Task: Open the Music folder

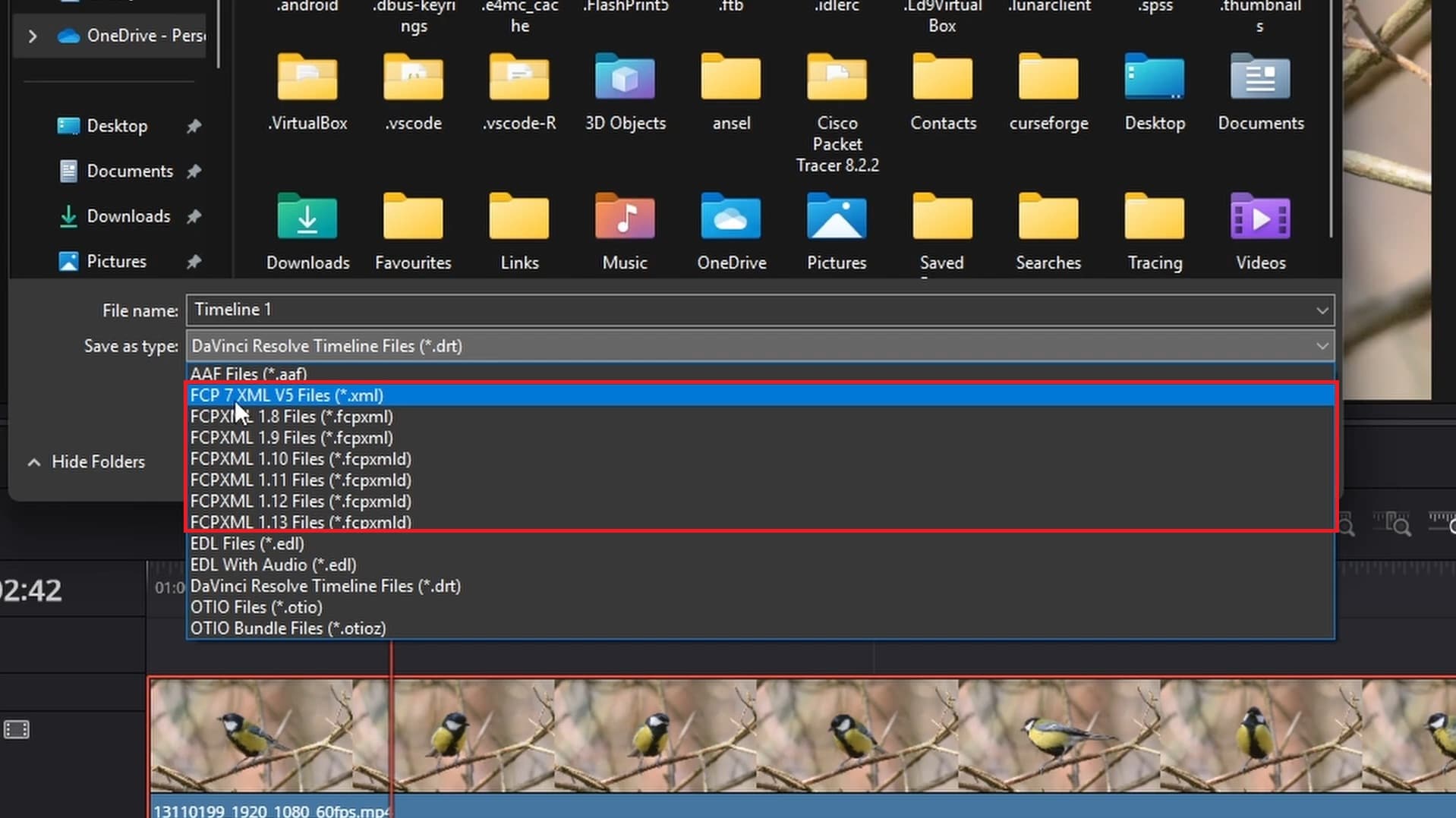Action: [625, 232]
